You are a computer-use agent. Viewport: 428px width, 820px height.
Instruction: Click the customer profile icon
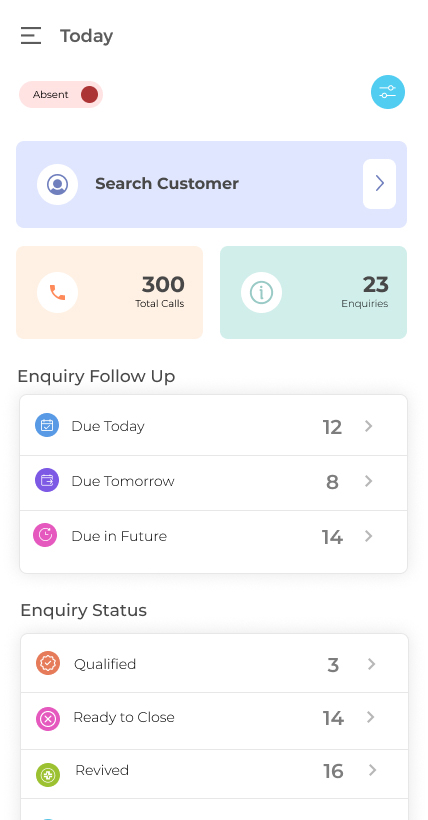click(58, 184)
